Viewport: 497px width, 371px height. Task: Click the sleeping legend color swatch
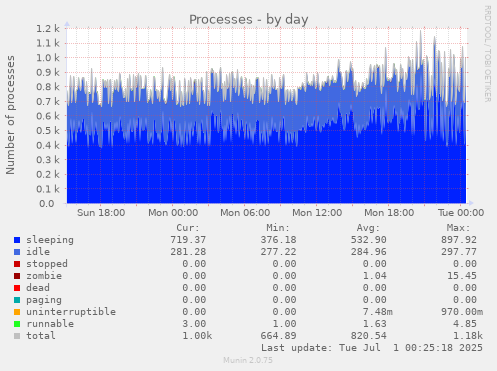pos(17,240)
